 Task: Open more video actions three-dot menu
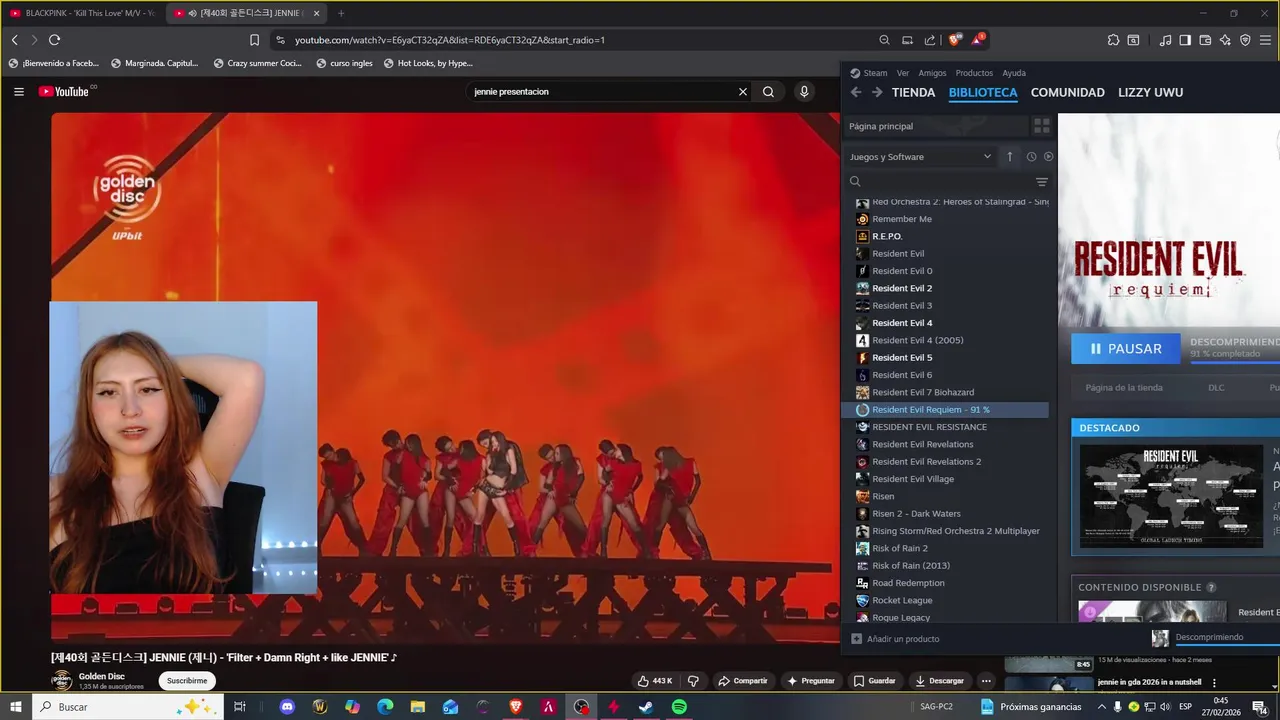pyautogui.click(x=986, y=681)
